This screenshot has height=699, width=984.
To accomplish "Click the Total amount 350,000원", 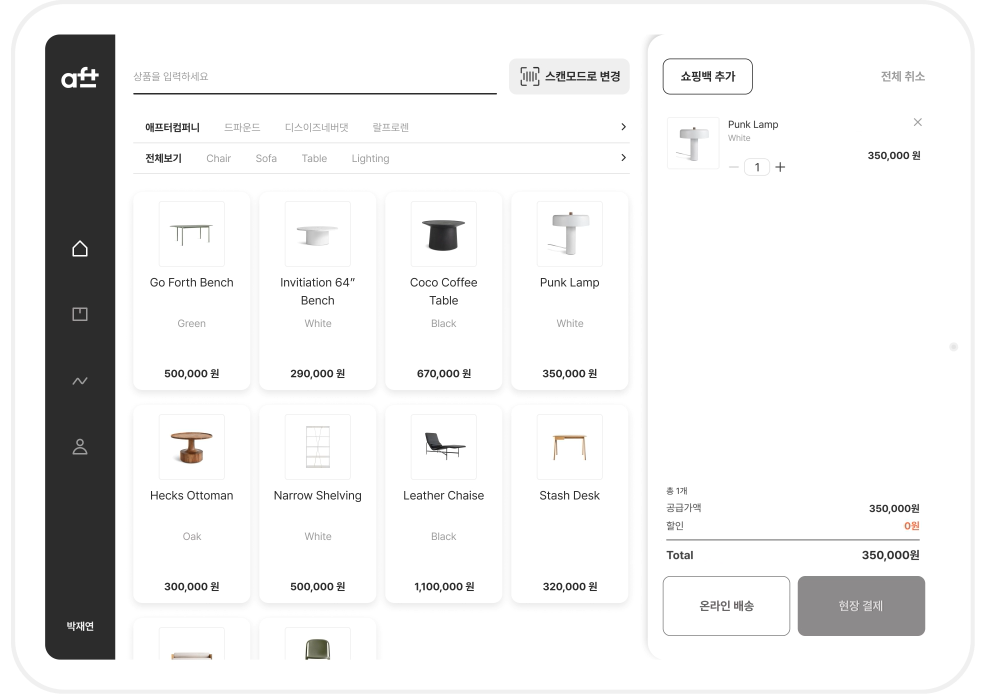I will 890,555.
